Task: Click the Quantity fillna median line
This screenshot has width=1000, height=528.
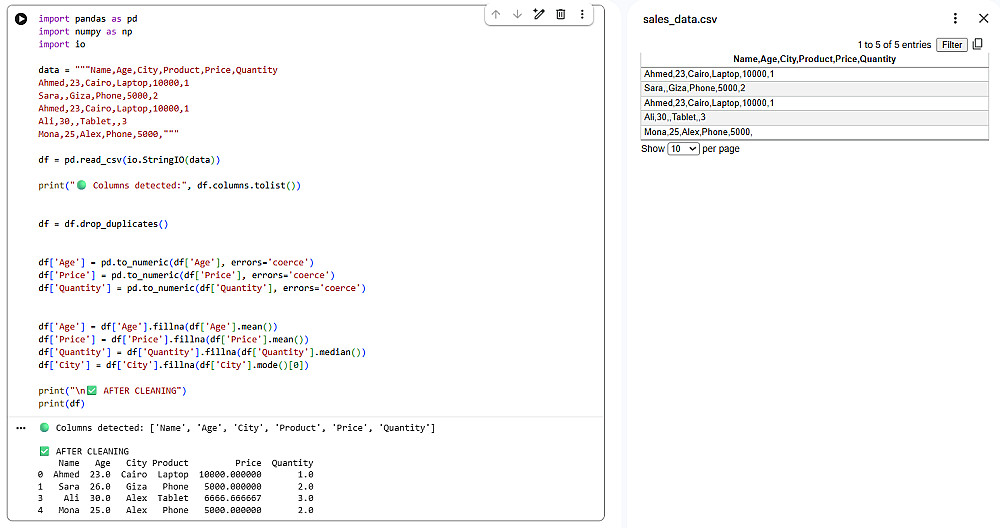Action: (x=202, y=352)
